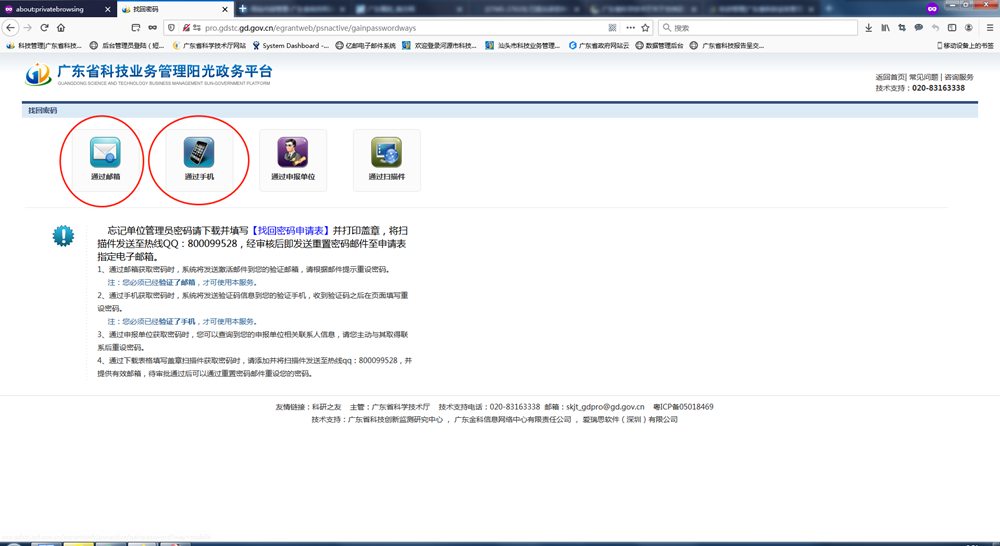Select the 通过手机 phone recovery icon
This screenshot has width=1000, height=546.
[x=199, y=153]
